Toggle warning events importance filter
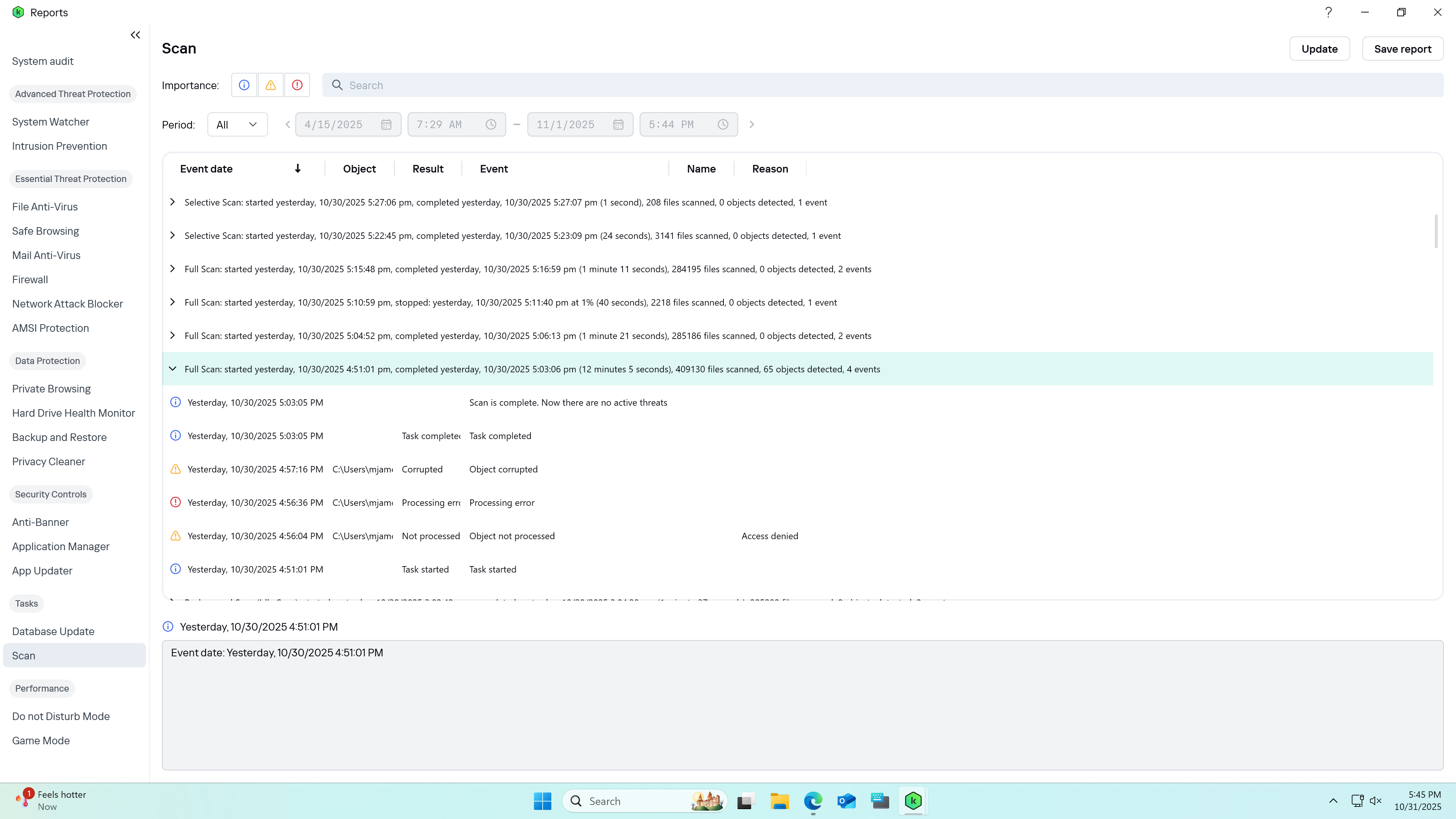The image size is (1456, 819). tap(271, 85)
